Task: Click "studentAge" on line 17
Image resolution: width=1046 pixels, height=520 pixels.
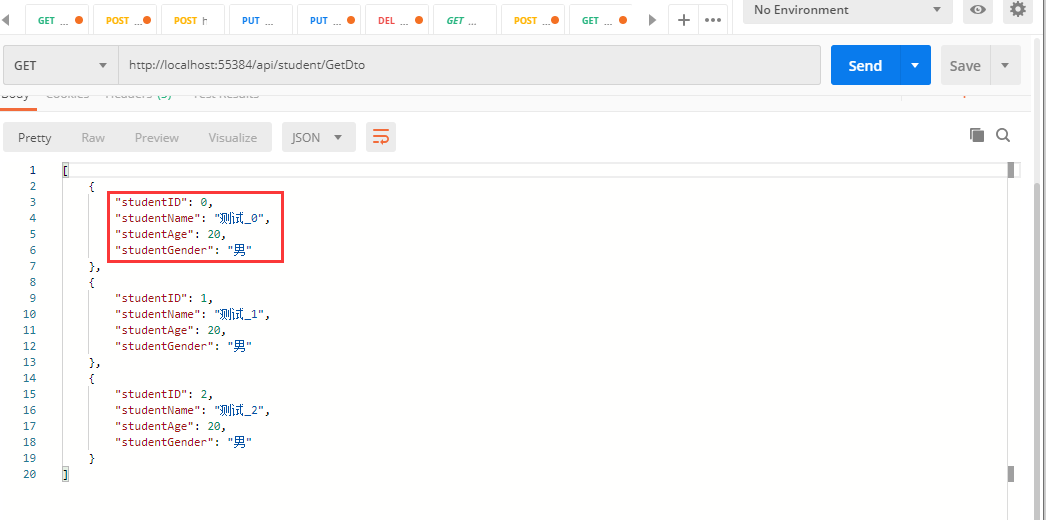Action: pos(155,426)
